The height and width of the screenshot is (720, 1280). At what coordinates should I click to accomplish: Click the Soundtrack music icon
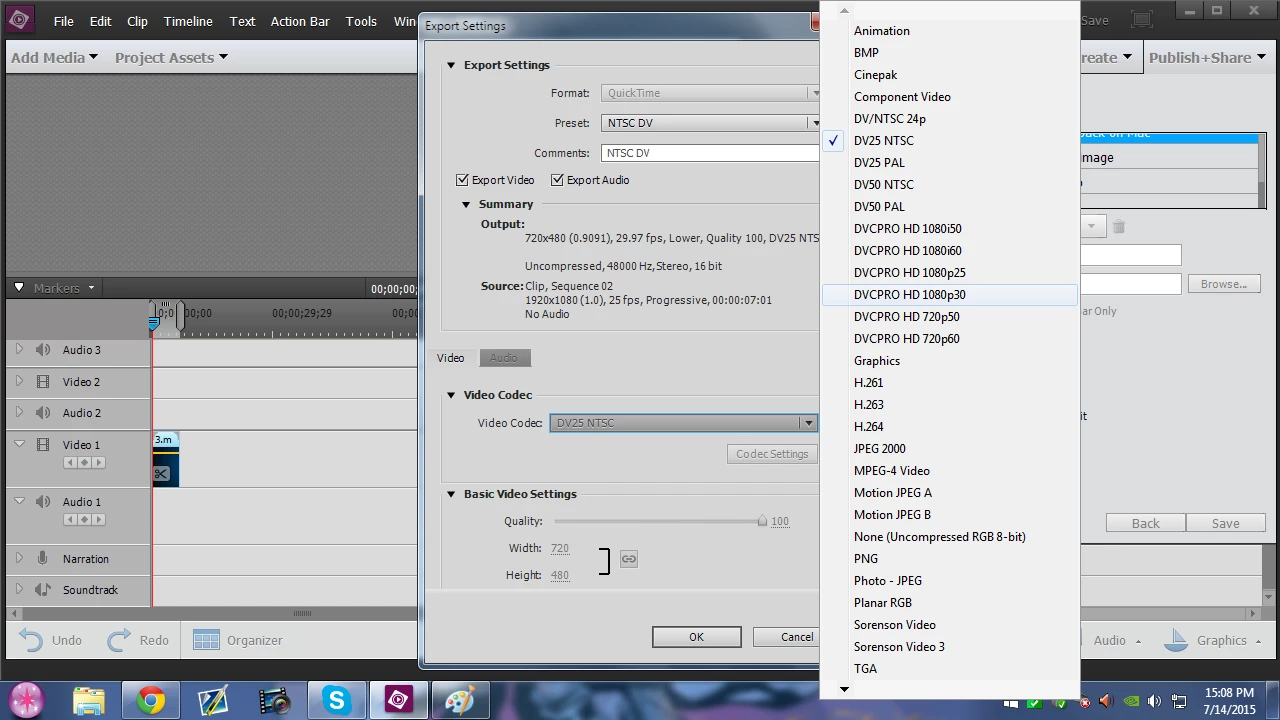pos(43,590)
